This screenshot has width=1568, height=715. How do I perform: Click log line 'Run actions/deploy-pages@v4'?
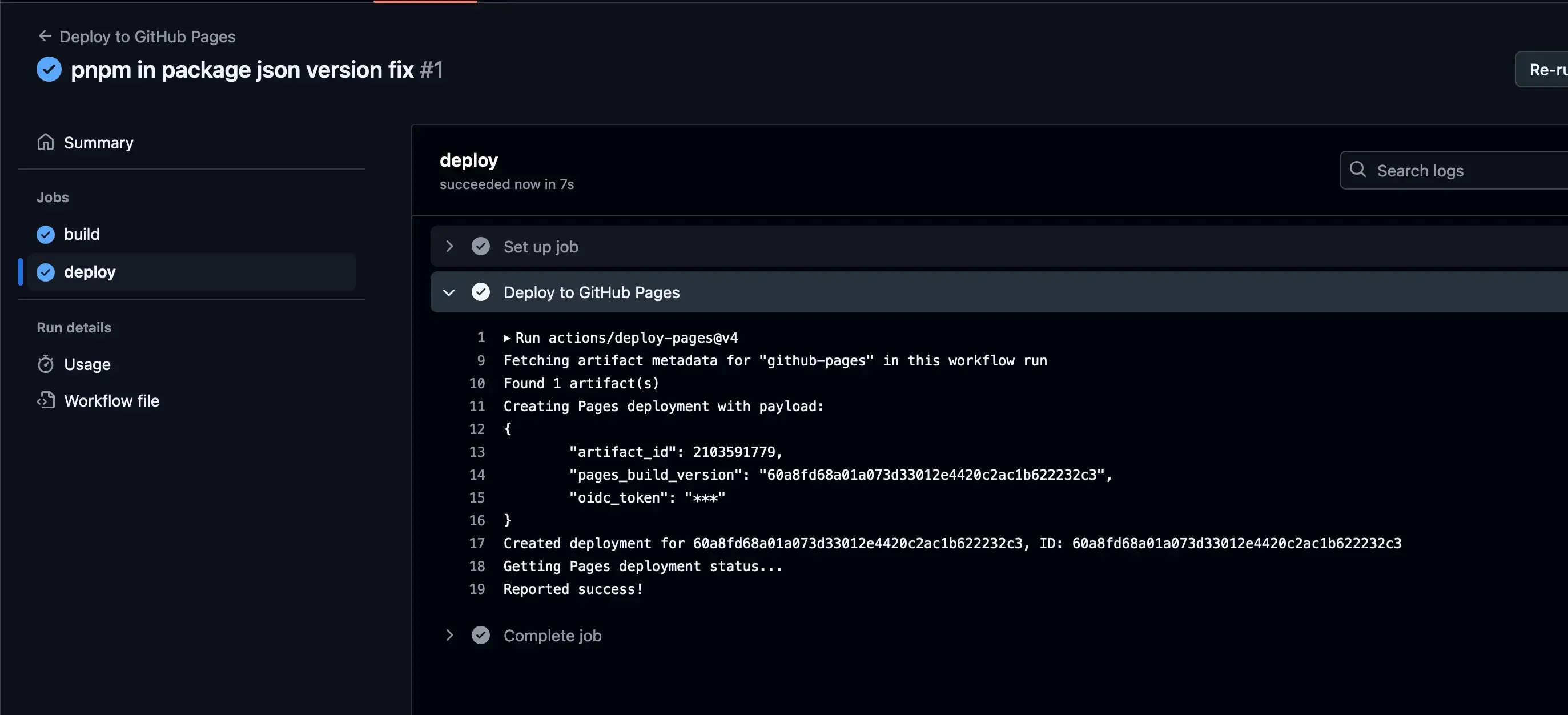tap(626, 338)
